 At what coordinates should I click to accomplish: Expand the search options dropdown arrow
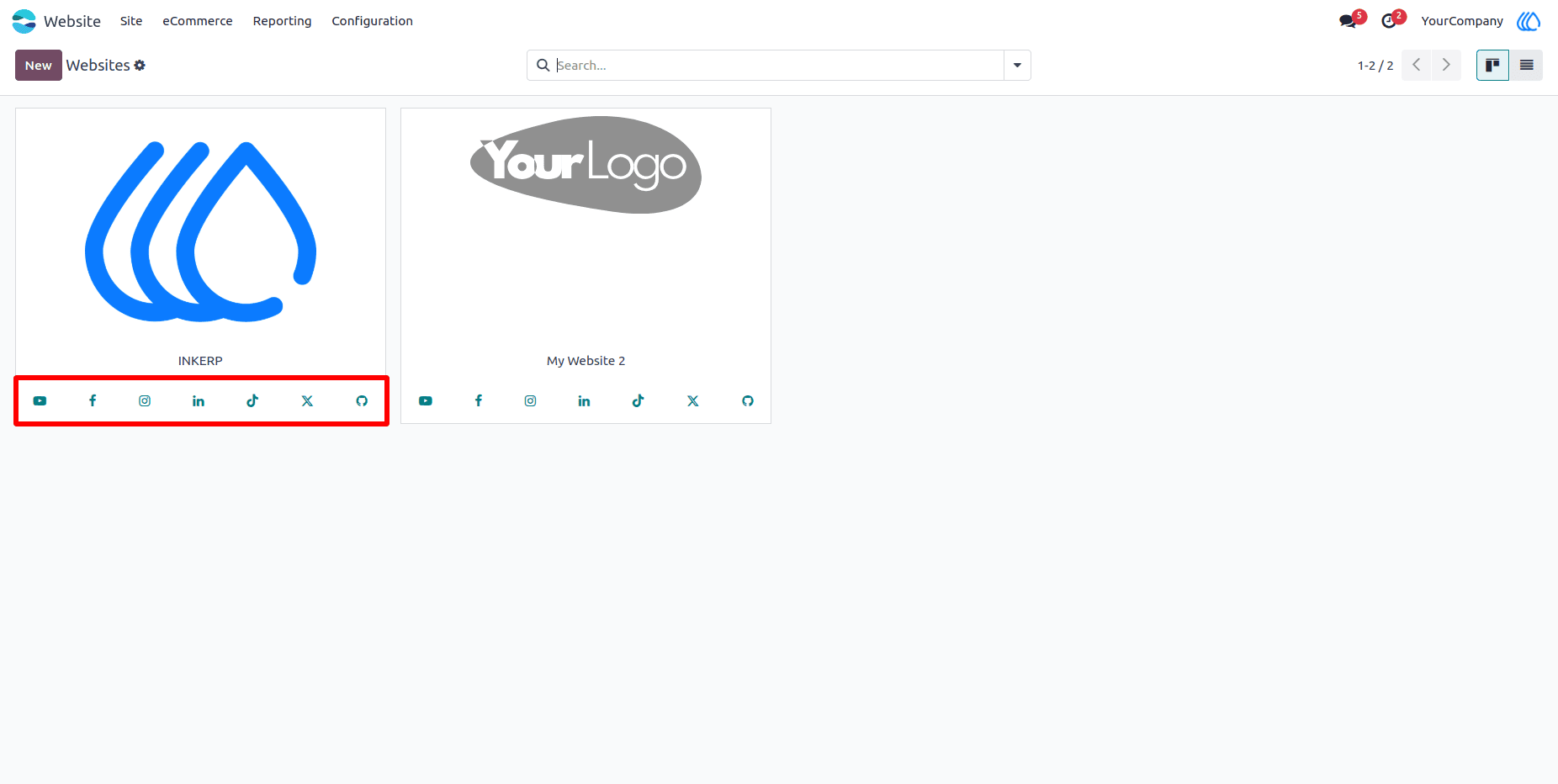1017,66
